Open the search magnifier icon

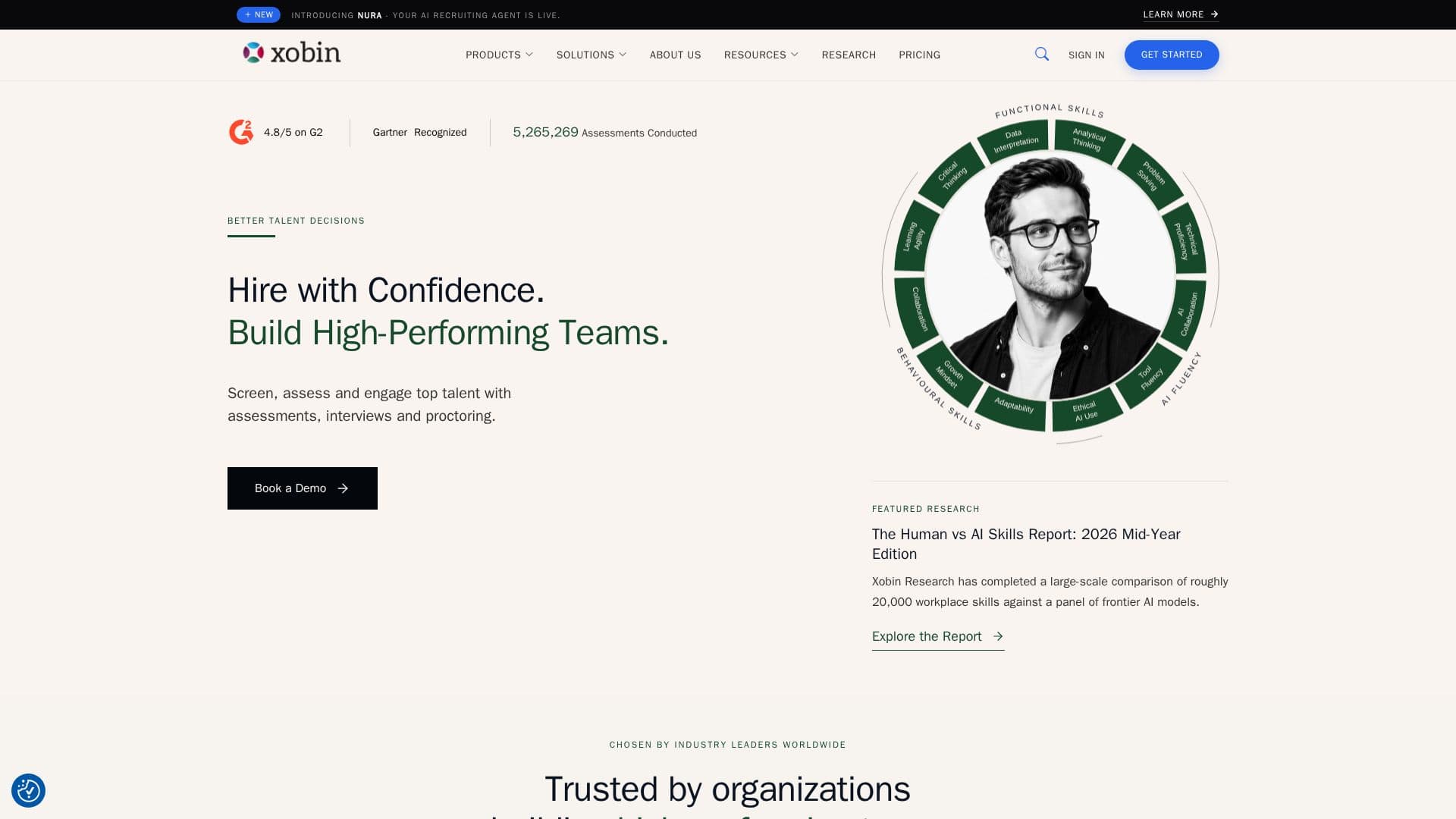[x=1042, y=54]
